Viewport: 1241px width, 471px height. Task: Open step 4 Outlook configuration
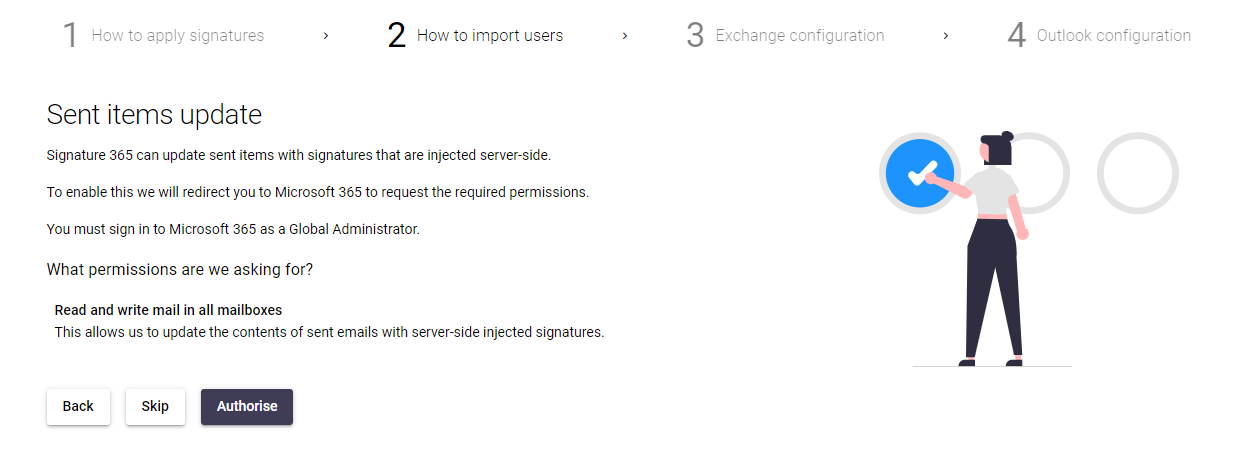[x=1099, y=36]
